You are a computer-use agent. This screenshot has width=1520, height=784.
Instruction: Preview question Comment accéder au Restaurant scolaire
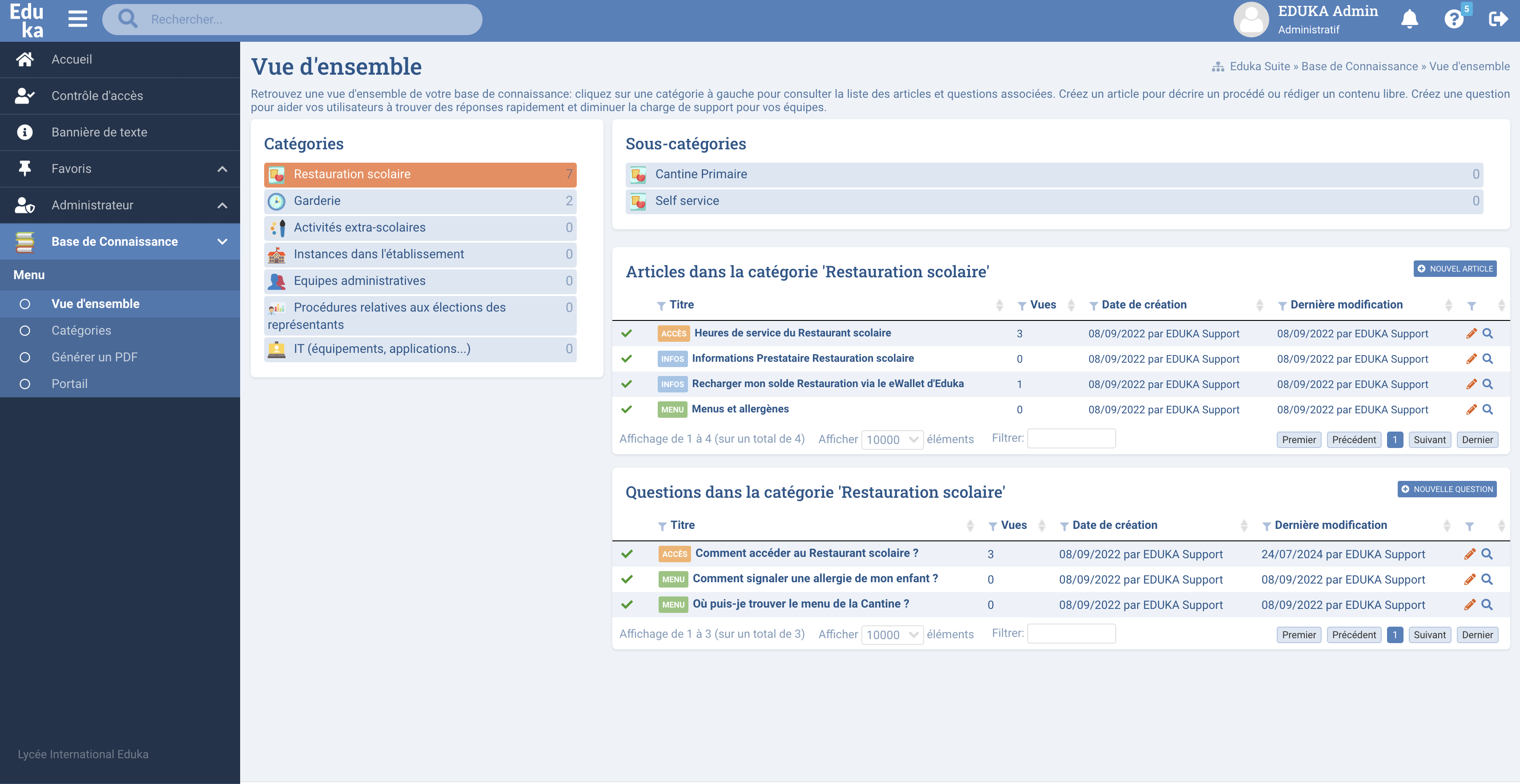click(1487, 554)
